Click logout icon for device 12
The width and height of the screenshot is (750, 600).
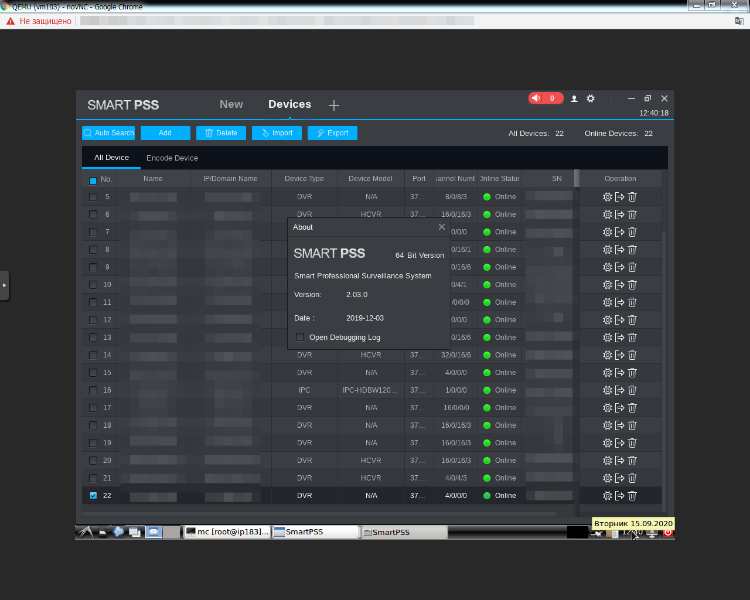tap(619, 320)
